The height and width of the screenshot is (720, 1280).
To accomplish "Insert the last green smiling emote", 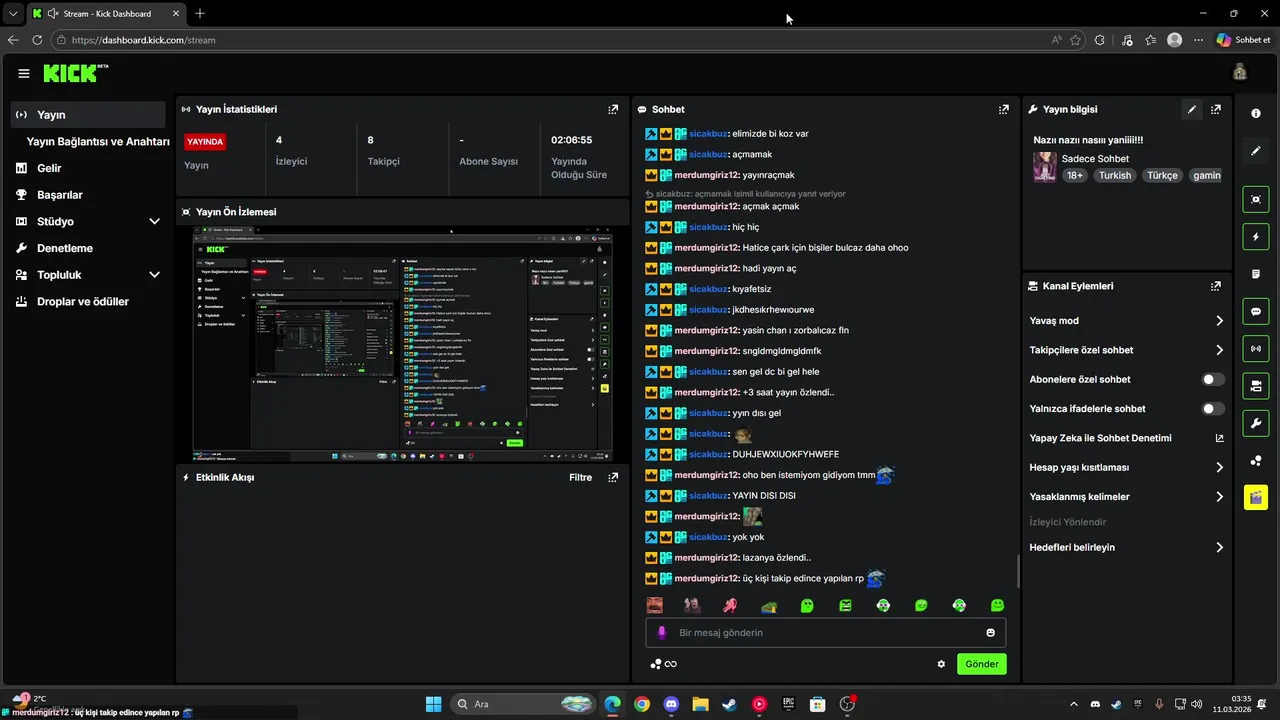I will (x=997, y=605).
